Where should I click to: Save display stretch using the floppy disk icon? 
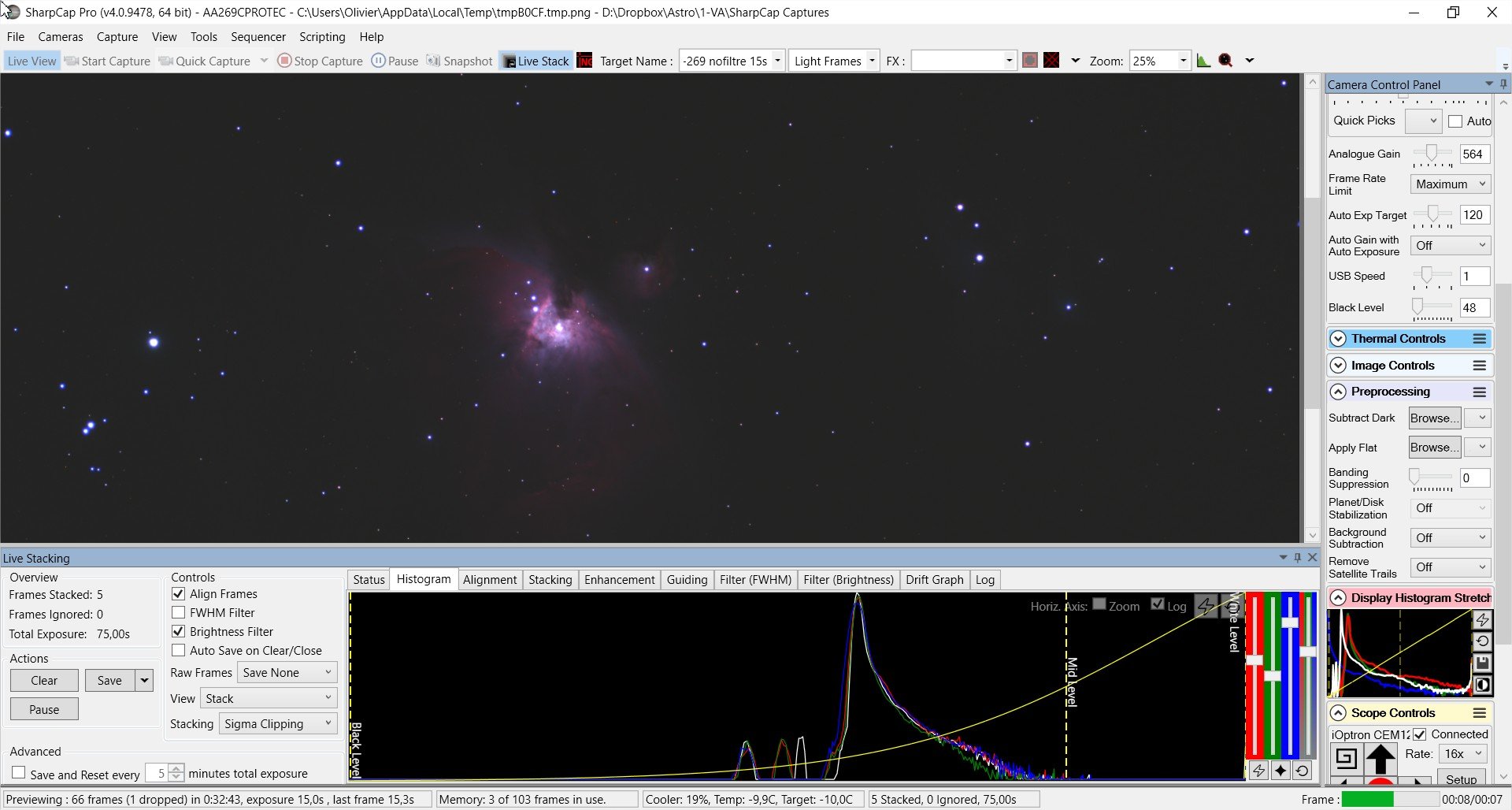(x=1481, y=663)
